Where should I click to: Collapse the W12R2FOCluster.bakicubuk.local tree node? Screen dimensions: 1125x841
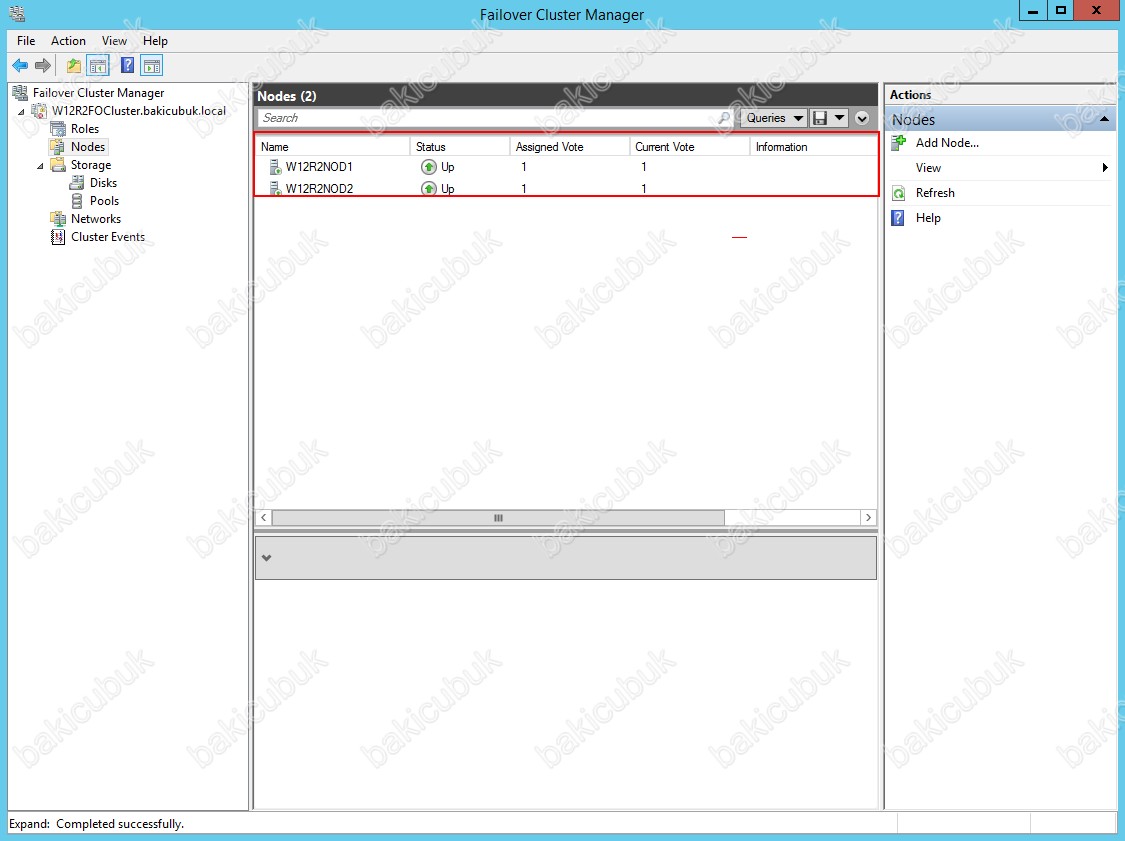22,112
